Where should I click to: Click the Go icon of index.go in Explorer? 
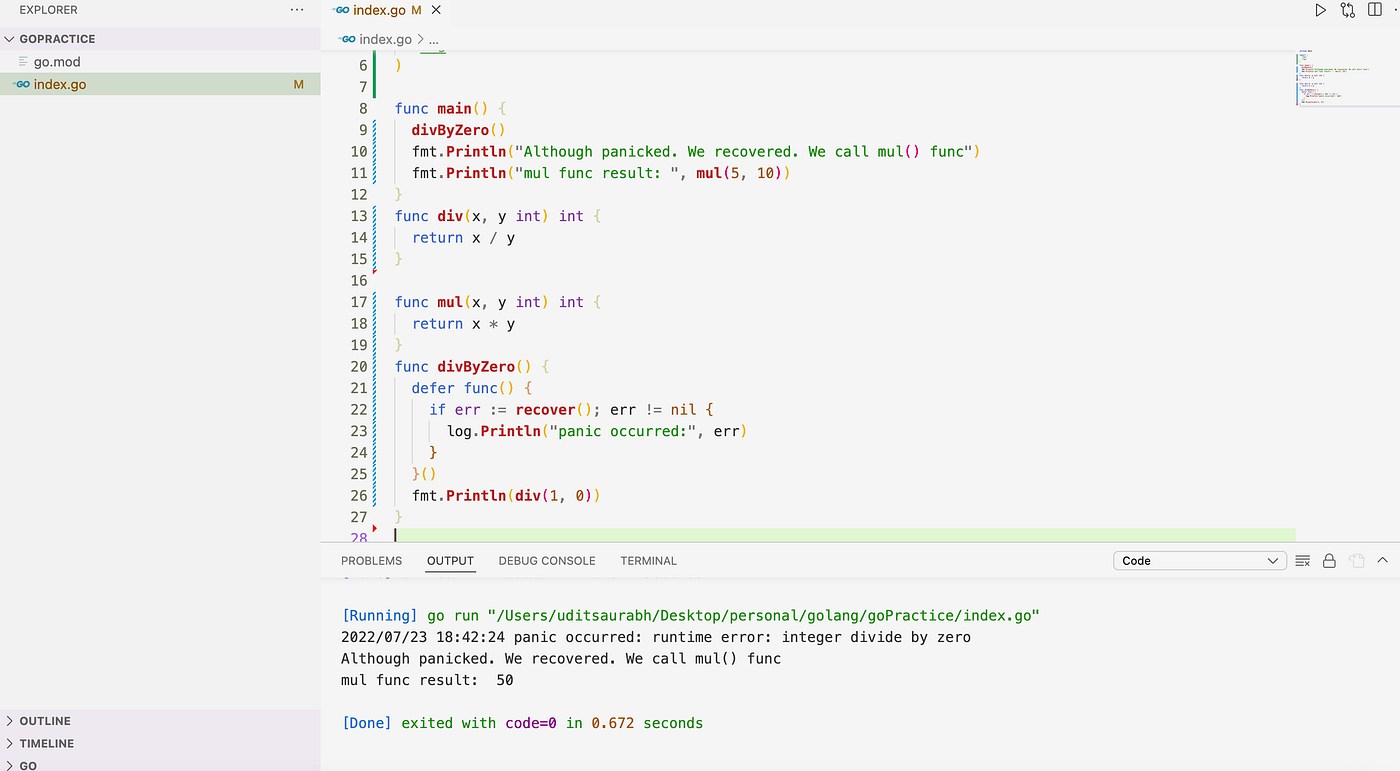tap(21, 85)
